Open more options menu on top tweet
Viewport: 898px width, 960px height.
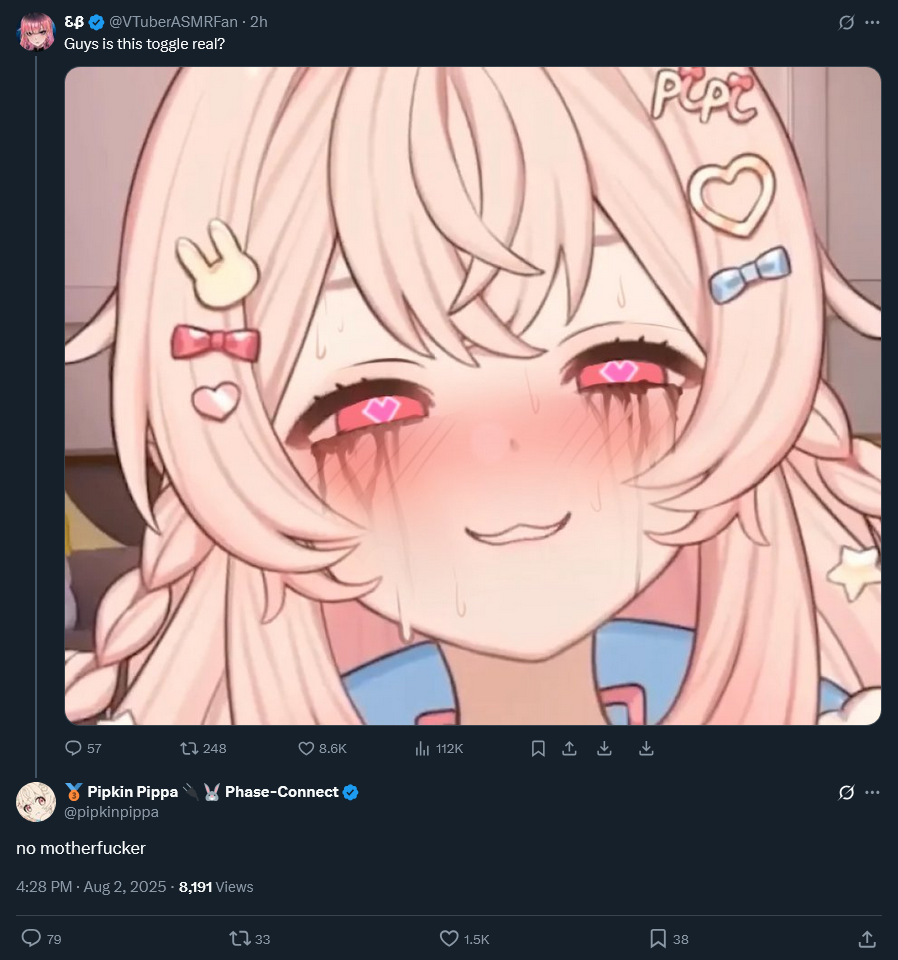point(872,23)
